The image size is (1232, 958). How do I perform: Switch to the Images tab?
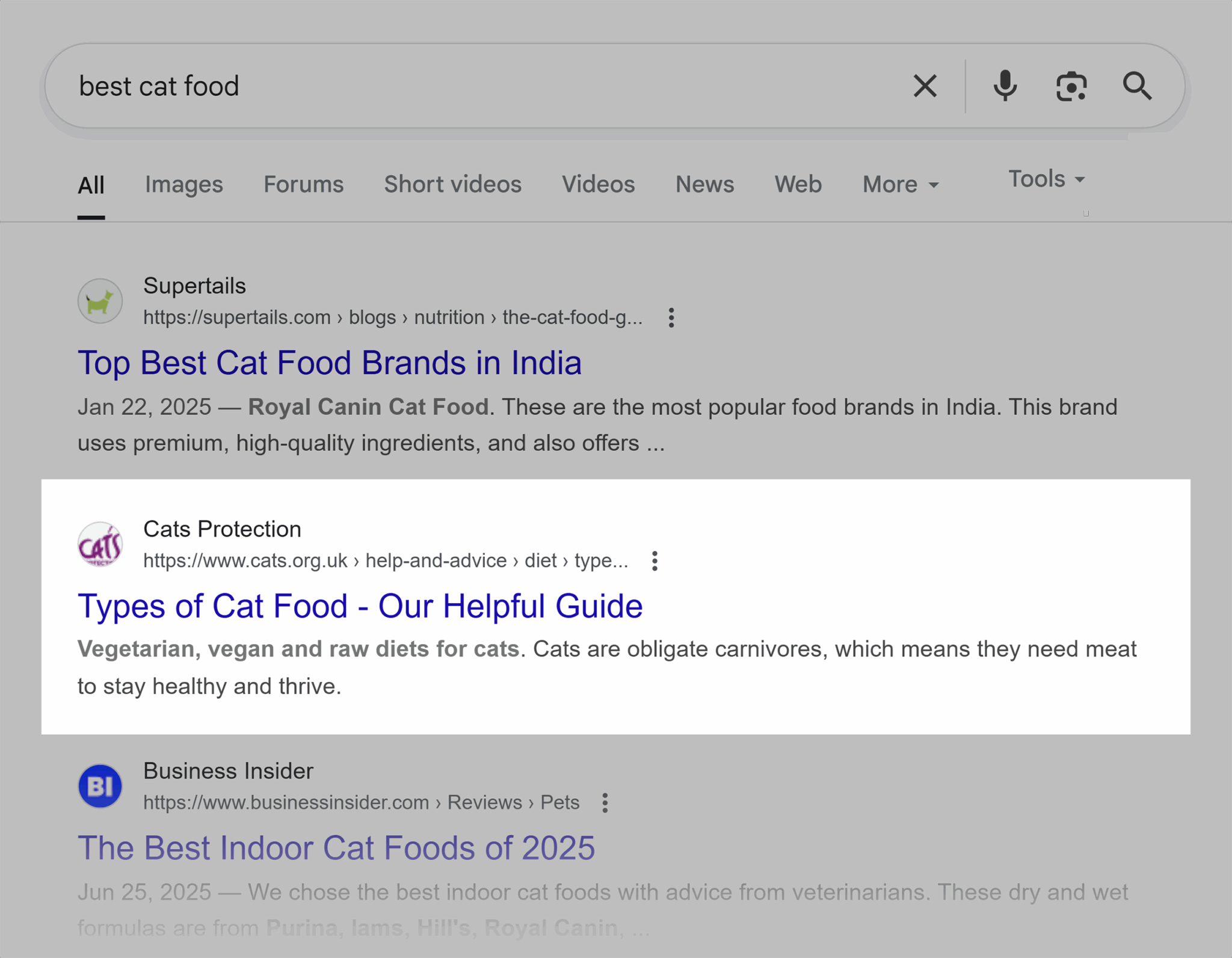184,184
